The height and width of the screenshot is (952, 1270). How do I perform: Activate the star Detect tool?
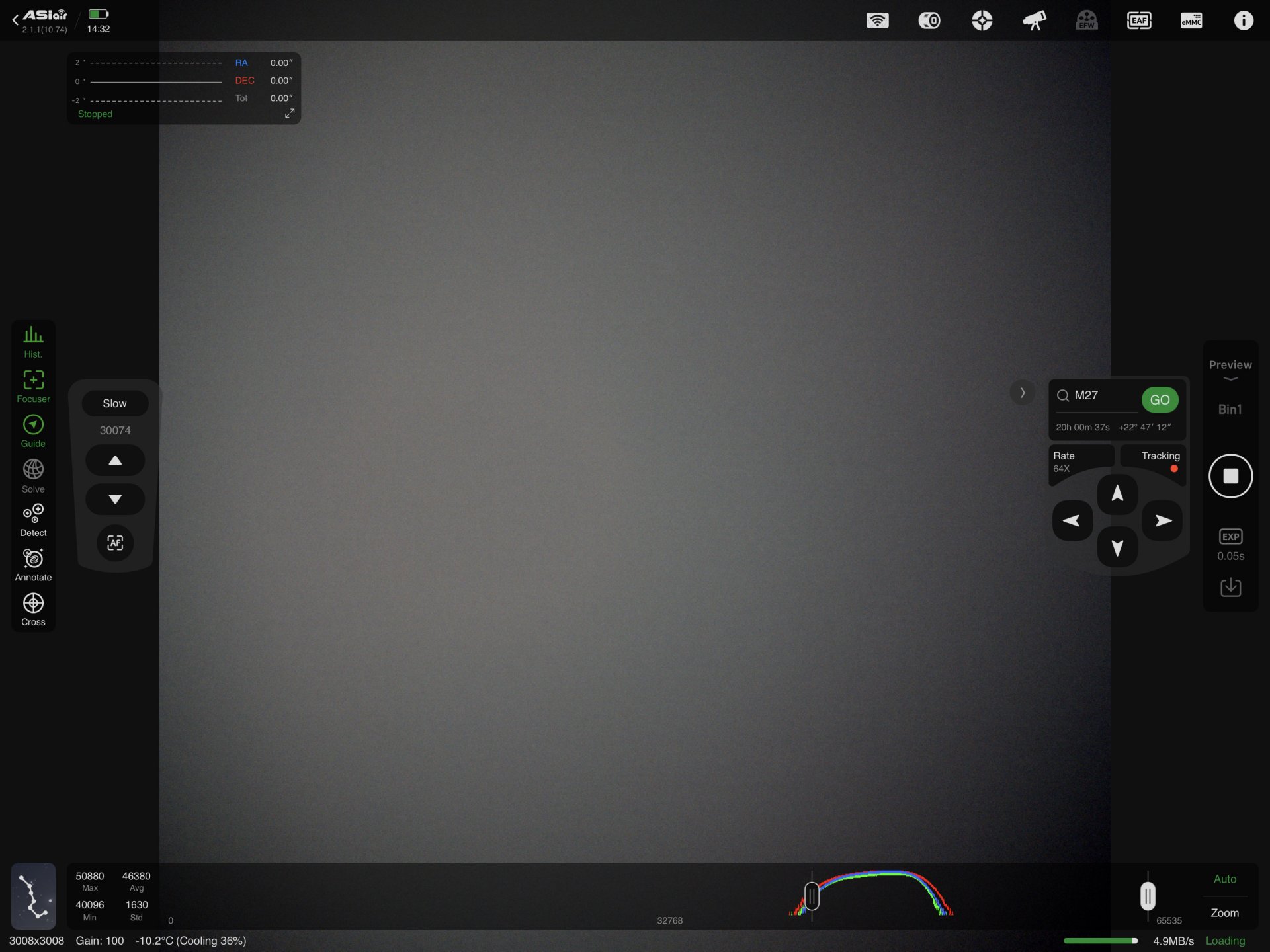coord(33,520)
